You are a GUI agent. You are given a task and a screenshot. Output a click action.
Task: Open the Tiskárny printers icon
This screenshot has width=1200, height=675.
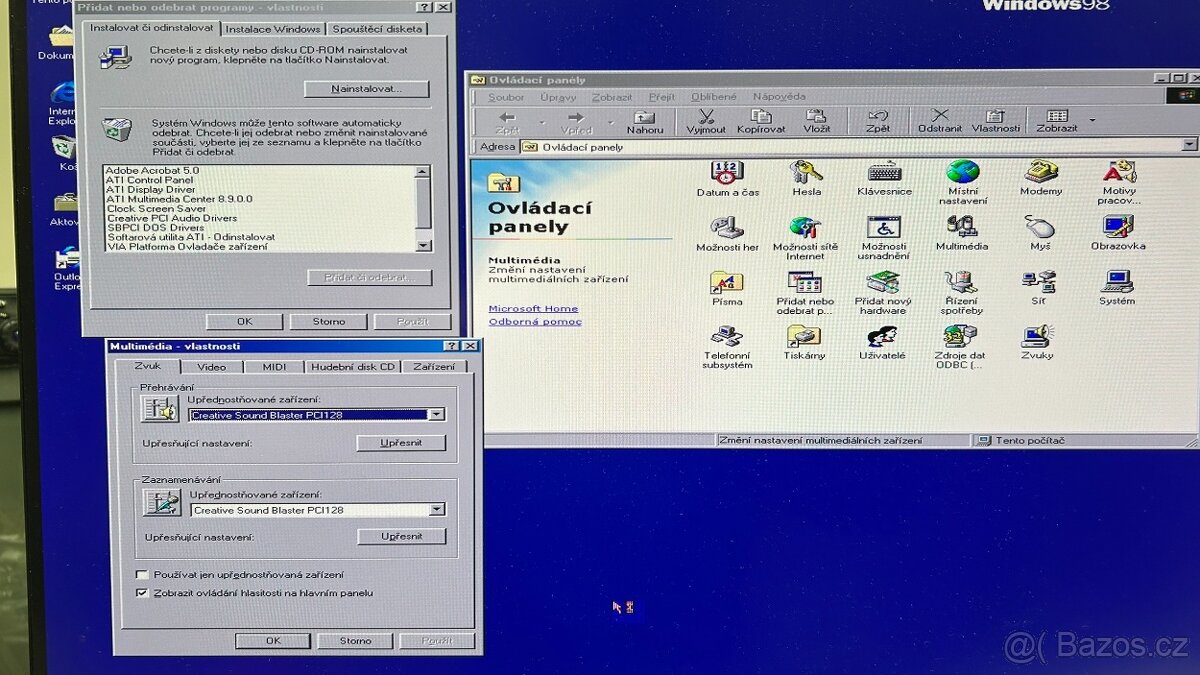point(803,336)
